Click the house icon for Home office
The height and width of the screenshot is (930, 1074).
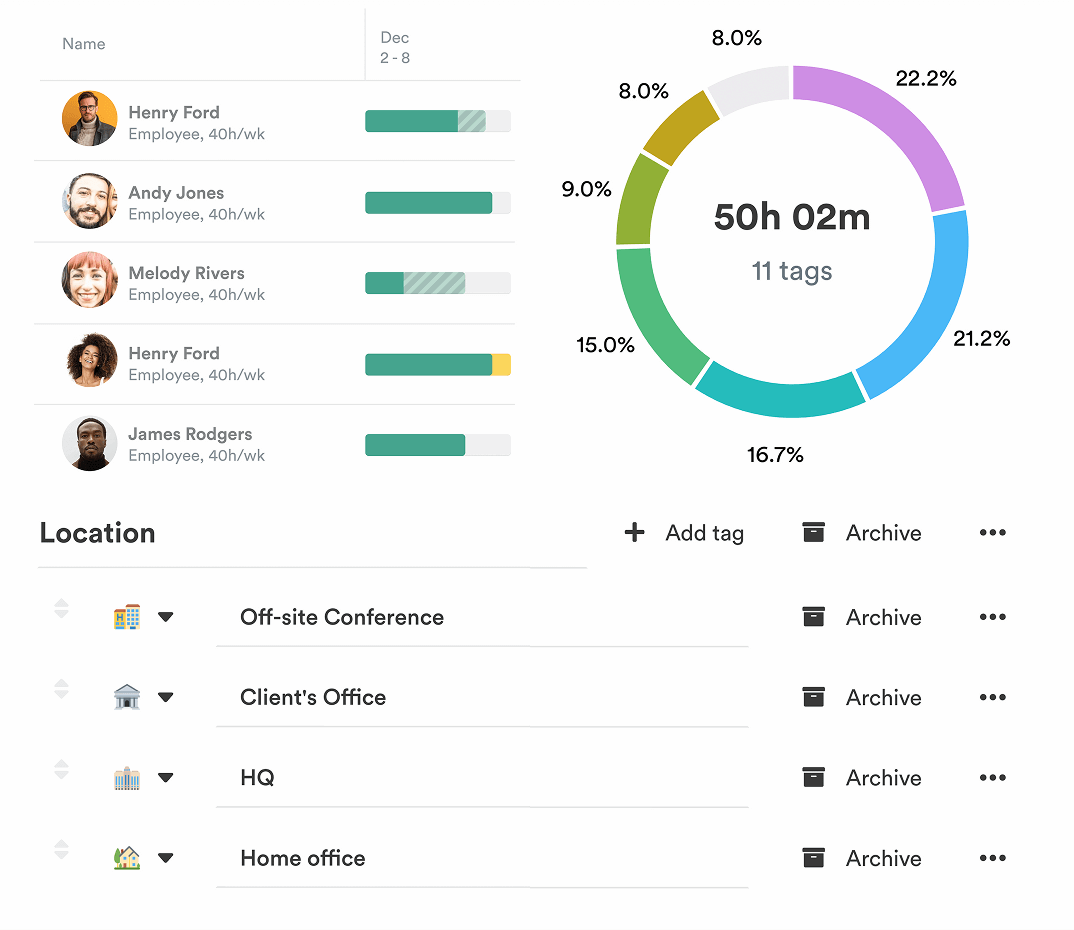127,858
